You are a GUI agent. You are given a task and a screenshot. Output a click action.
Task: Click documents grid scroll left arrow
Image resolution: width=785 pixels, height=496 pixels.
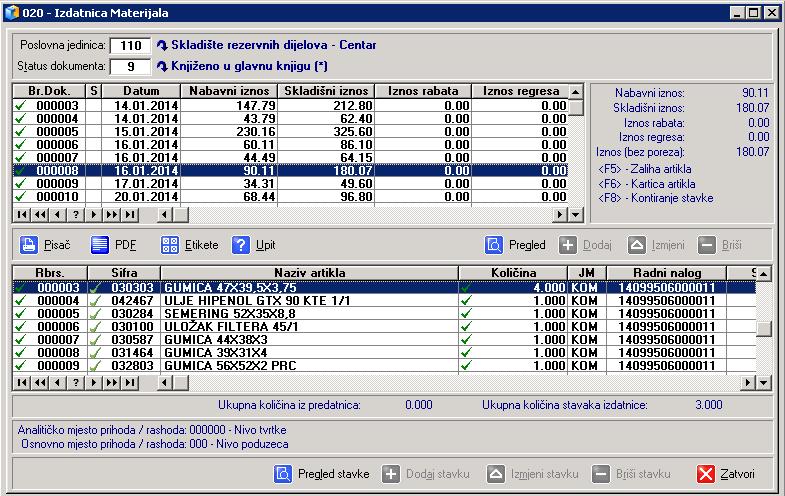[164, 215]
